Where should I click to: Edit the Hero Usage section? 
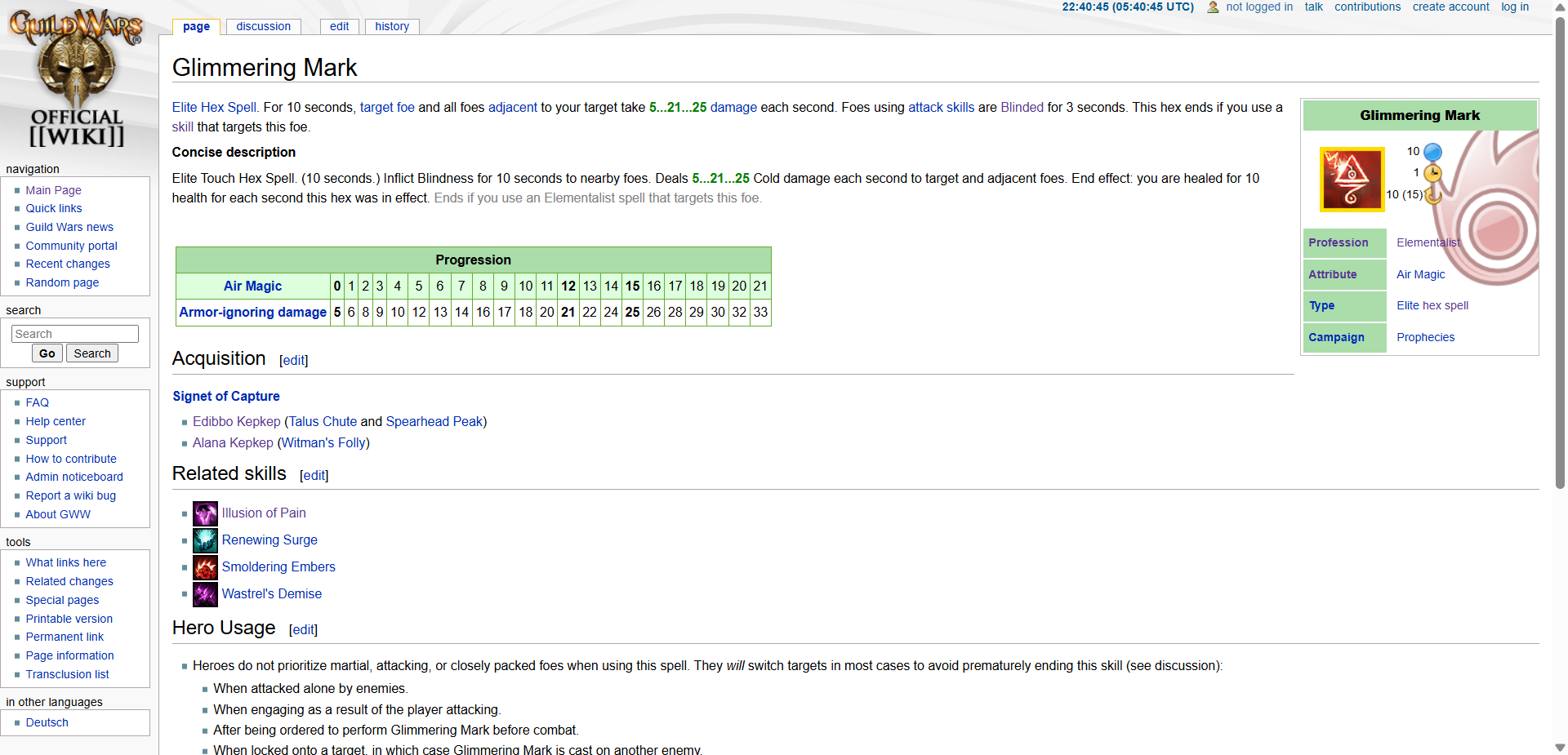303,629
